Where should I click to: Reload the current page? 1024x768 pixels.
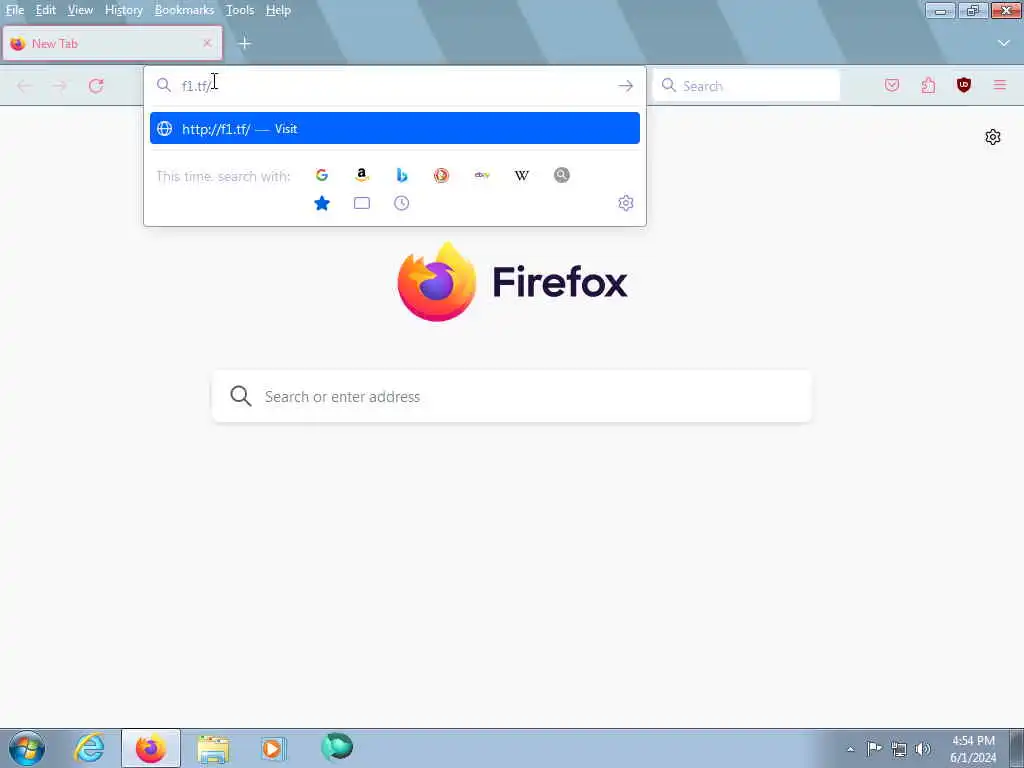(96, 86)
